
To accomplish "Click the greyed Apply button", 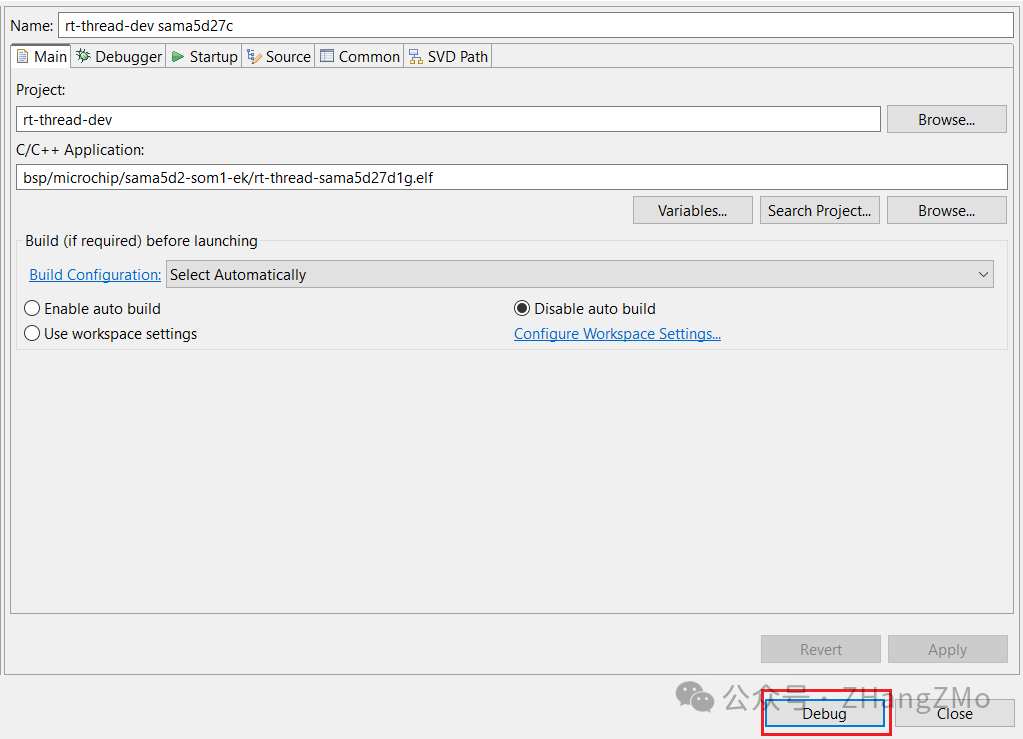I will pos(947,650).
